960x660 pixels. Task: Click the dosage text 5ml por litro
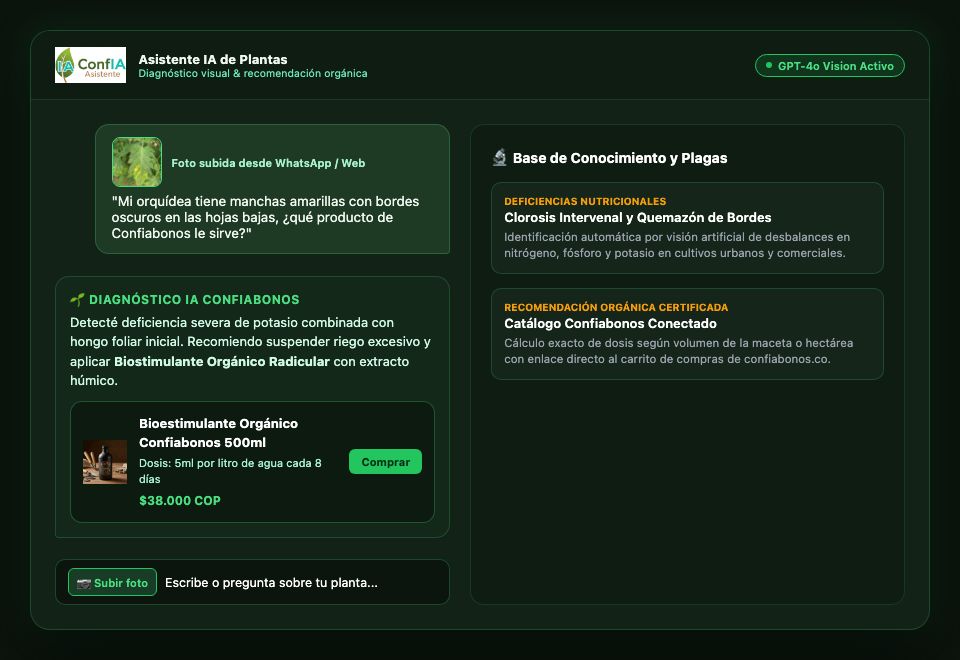(230, 471)
